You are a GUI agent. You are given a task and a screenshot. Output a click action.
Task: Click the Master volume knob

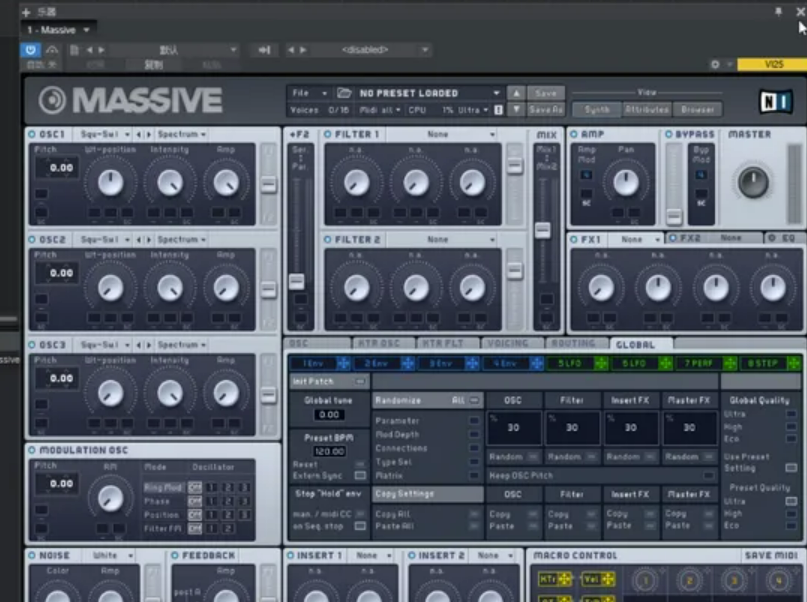coord(753,182)
